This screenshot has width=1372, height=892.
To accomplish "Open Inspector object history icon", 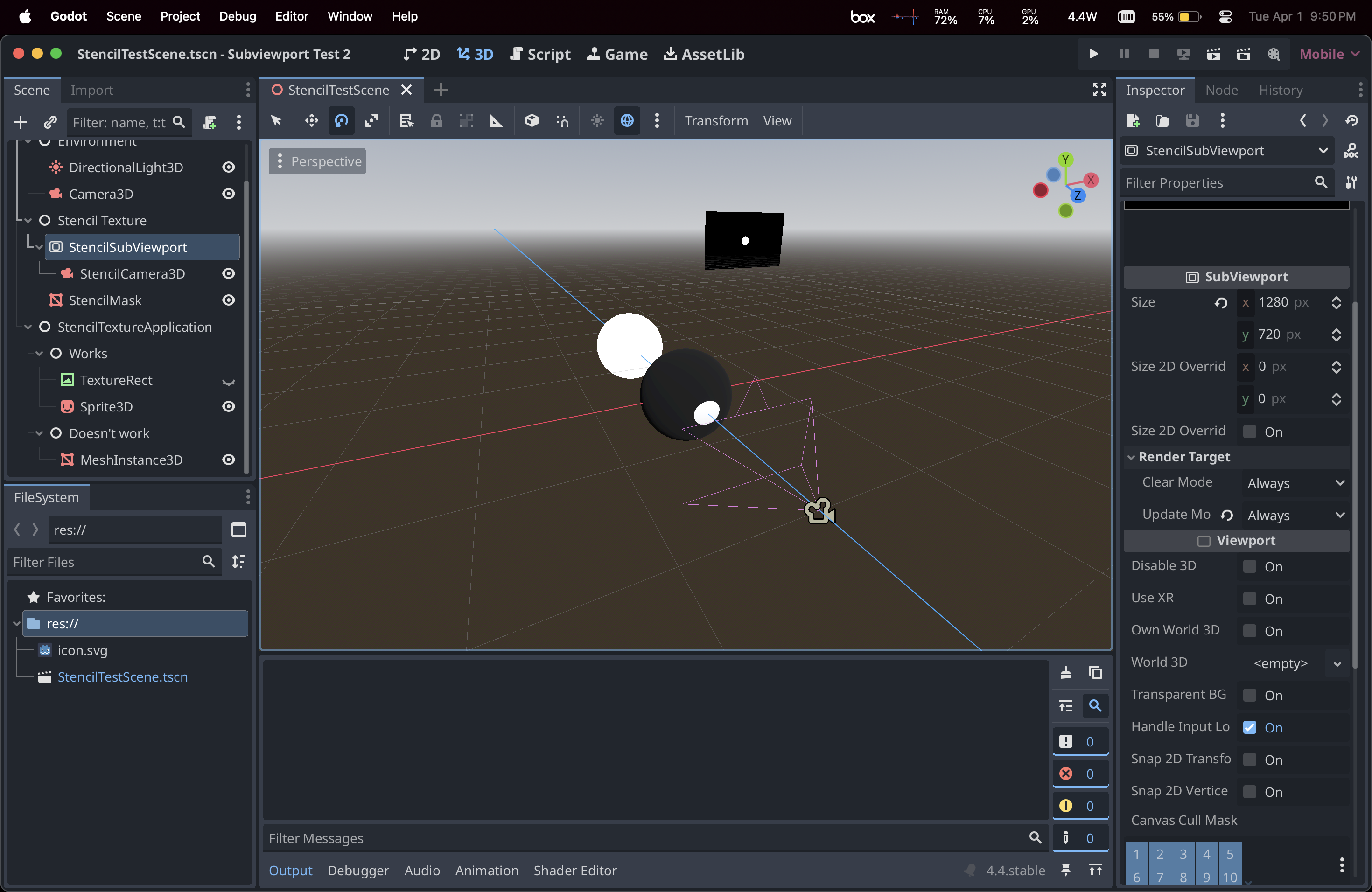I will (x=1352, y=120).
